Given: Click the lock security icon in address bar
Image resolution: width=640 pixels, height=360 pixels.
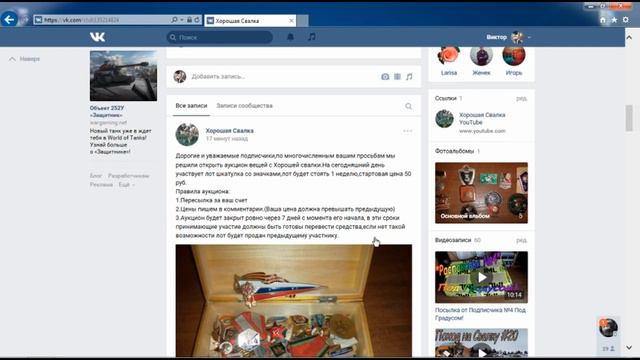Looking at the screenshot, I should (x=189, y=20).
